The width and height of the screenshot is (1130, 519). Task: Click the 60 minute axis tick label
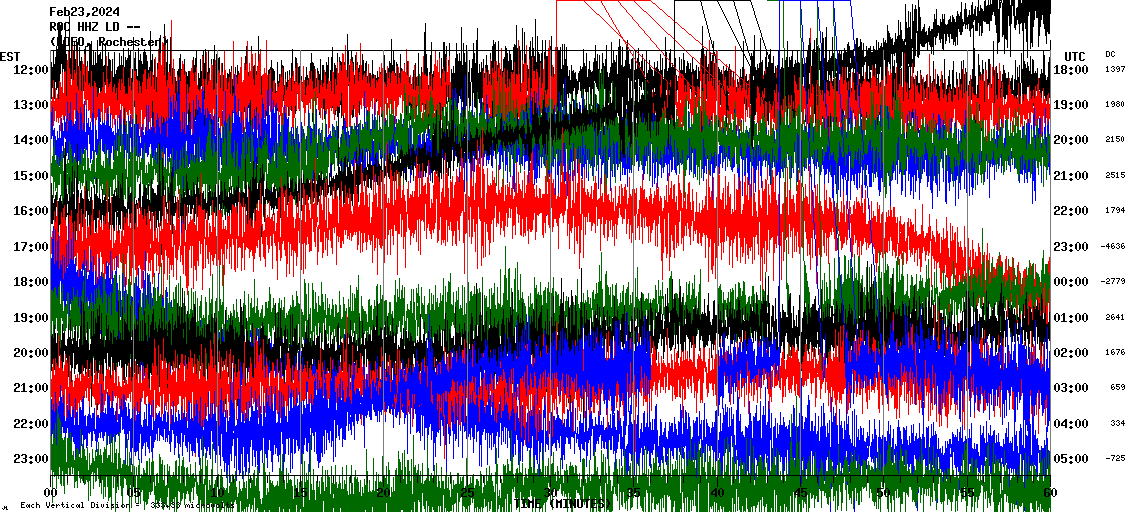[x=1049, y=492]
